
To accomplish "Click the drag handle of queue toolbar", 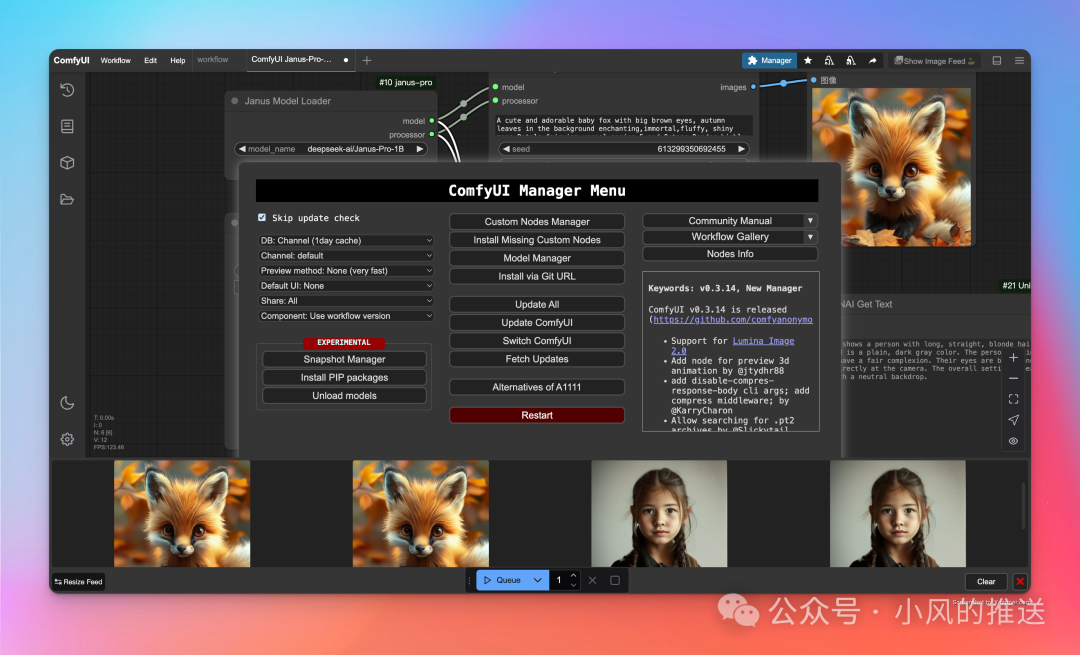I will (470, 580).
